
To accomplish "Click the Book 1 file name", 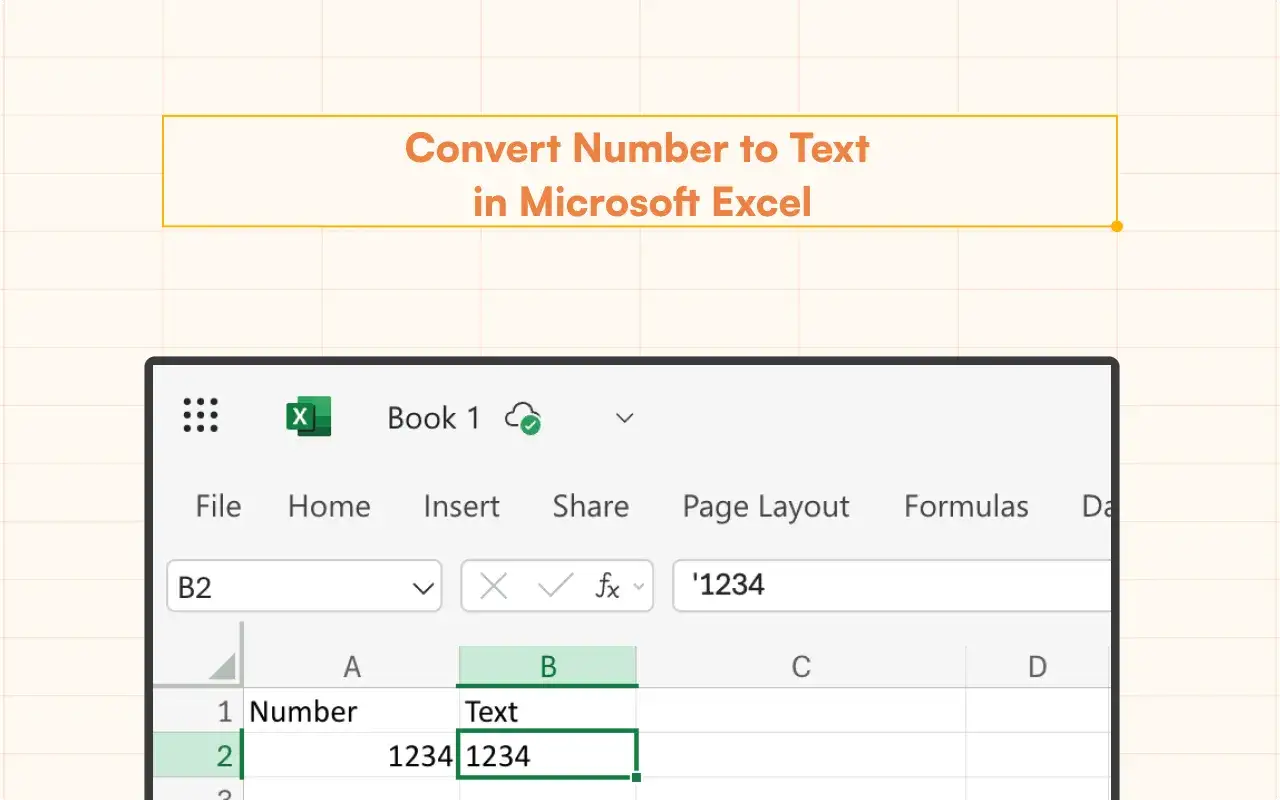I will 434,418.
